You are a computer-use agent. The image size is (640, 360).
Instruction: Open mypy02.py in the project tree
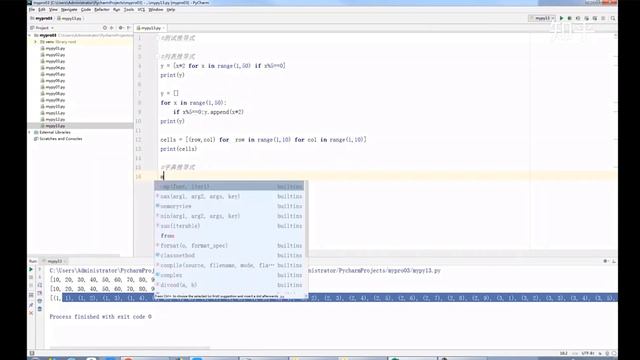point(53,55)
